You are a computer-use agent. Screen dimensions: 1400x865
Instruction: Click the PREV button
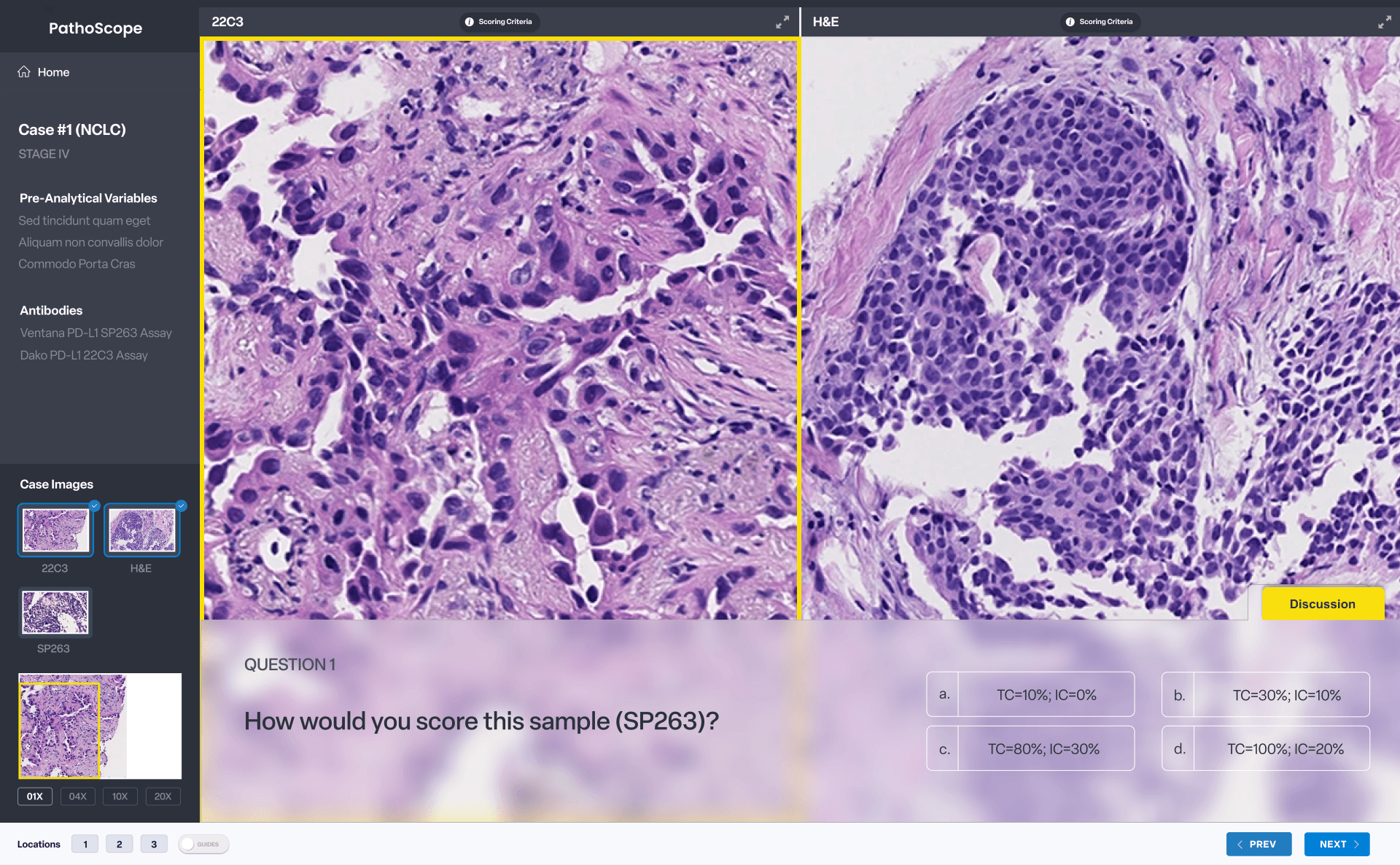[x=1259, y=844]
